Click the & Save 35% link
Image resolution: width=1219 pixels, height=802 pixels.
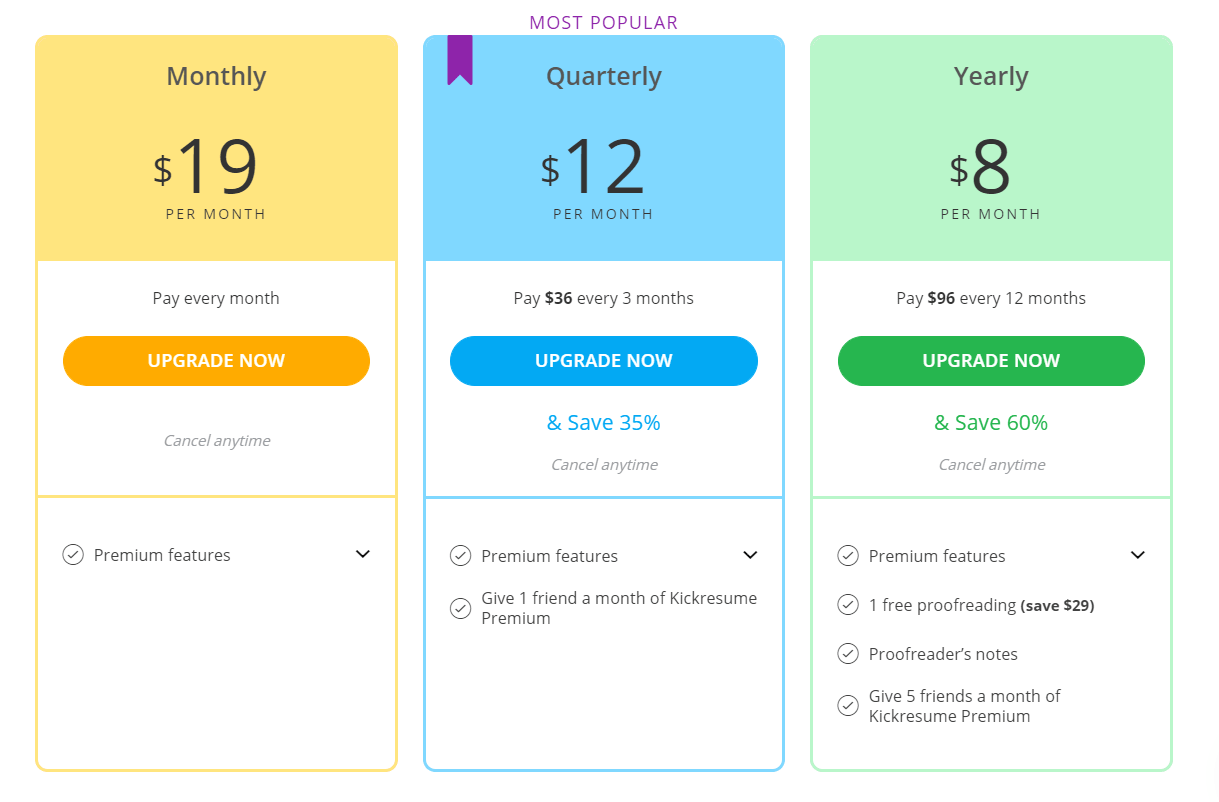pos(603,422)
